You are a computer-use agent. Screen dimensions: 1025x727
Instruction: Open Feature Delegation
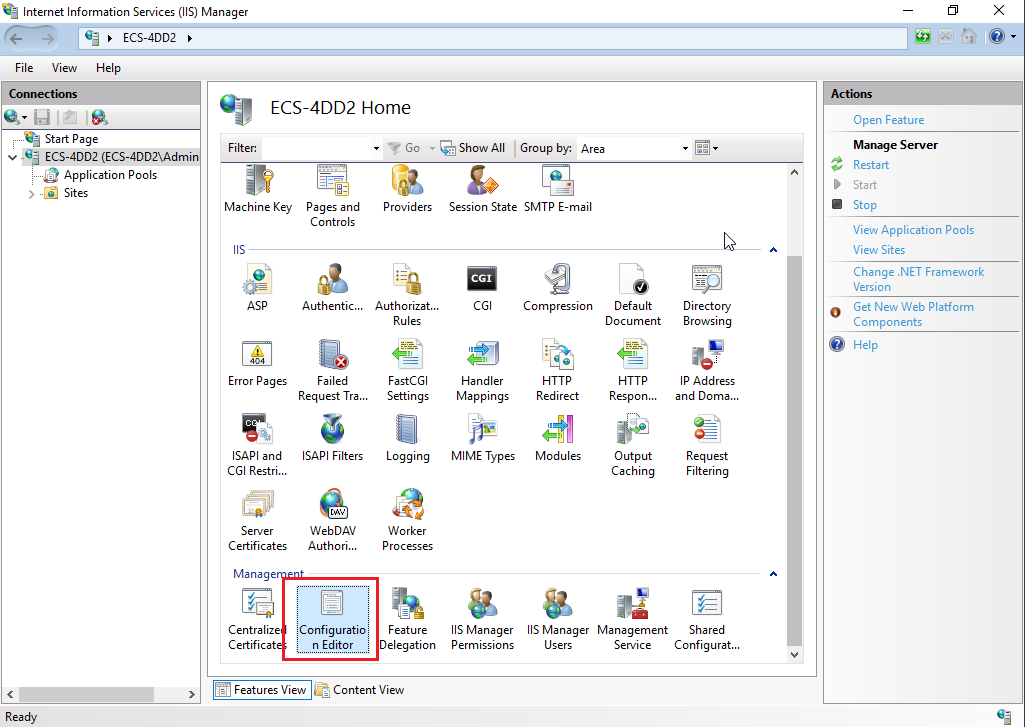pyautogui.click(x=407, y=619)
